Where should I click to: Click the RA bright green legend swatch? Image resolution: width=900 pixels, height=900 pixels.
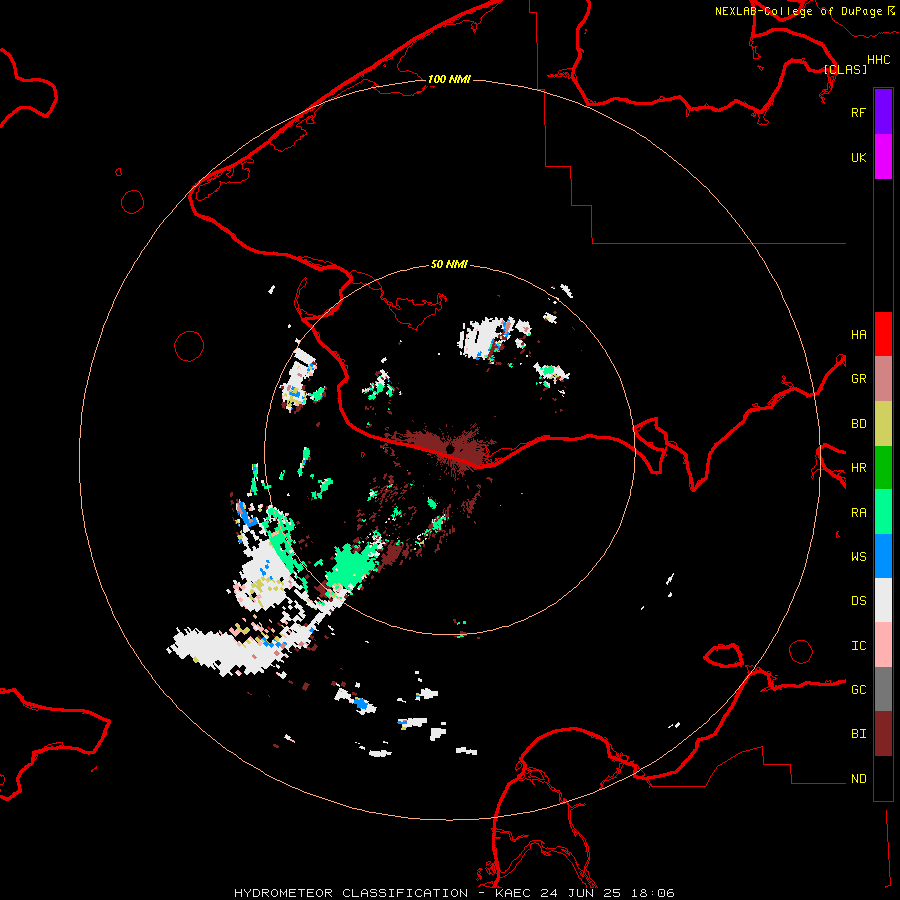[883, 512]
